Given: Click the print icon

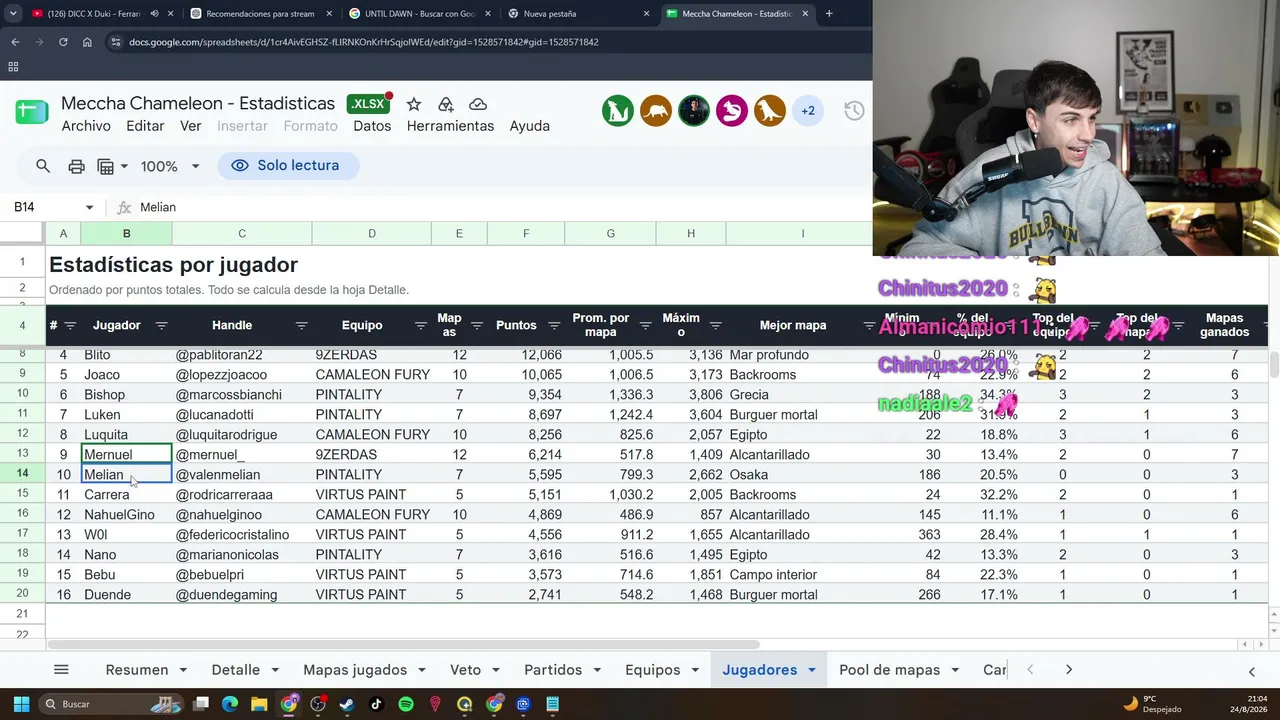Looking at the screenshot, I should (x=76, y=166).
